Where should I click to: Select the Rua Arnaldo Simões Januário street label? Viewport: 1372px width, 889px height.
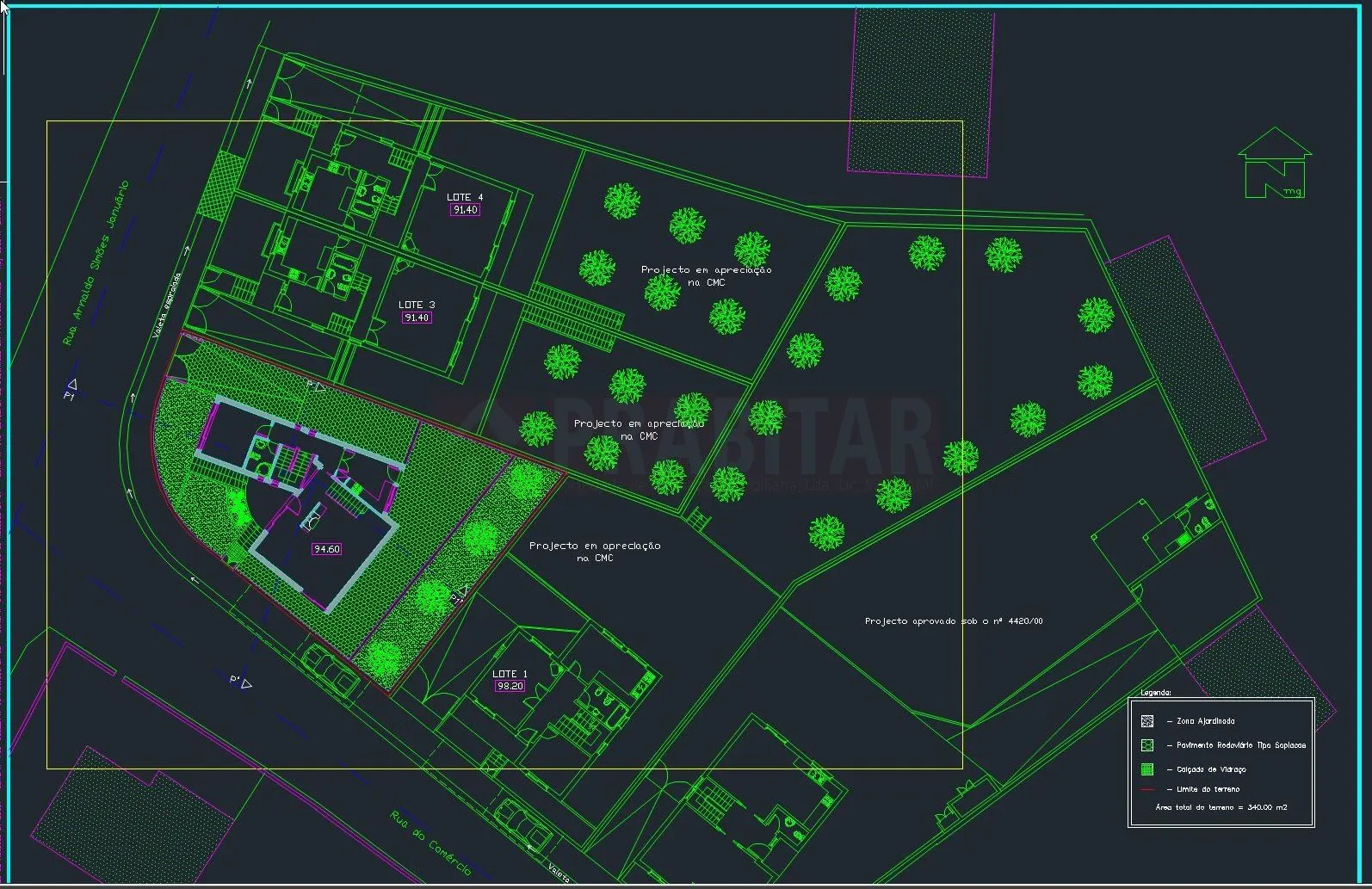pyautogui.click(x=96, y=262)
